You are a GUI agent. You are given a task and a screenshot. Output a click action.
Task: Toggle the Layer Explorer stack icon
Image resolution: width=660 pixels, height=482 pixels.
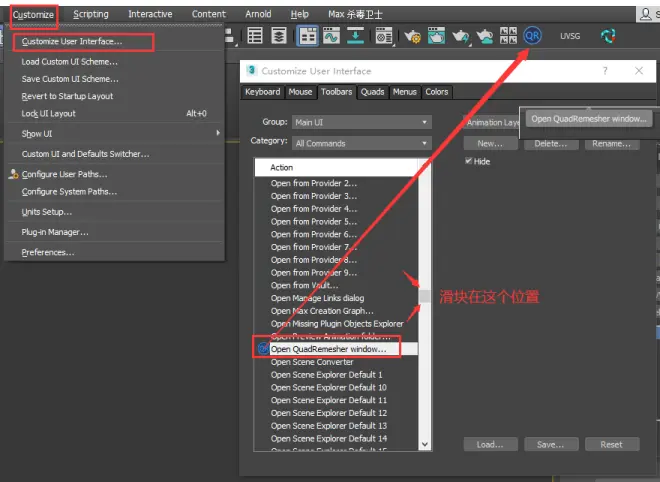tap(279, 36)
